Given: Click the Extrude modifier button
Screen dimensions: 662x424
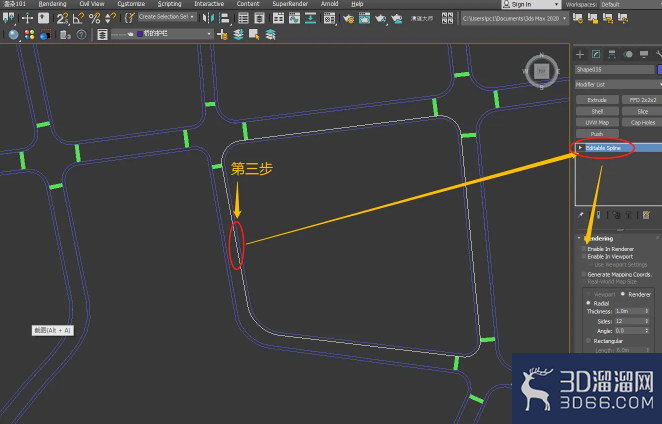Looking at the screenshot, I should (x=597, y=100).
